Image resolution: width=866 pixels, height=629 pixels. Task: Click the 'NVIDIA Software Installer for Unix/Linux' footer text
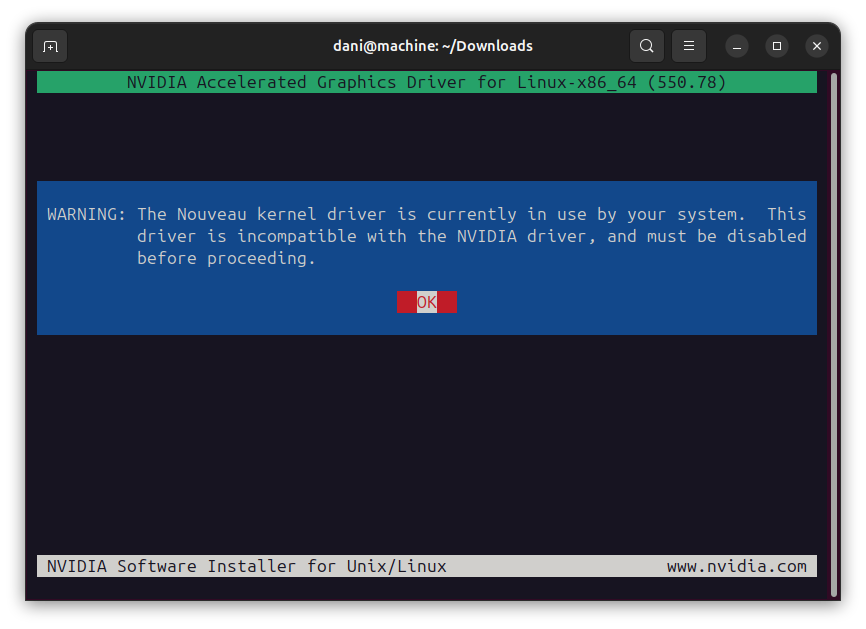click(246, 566)
